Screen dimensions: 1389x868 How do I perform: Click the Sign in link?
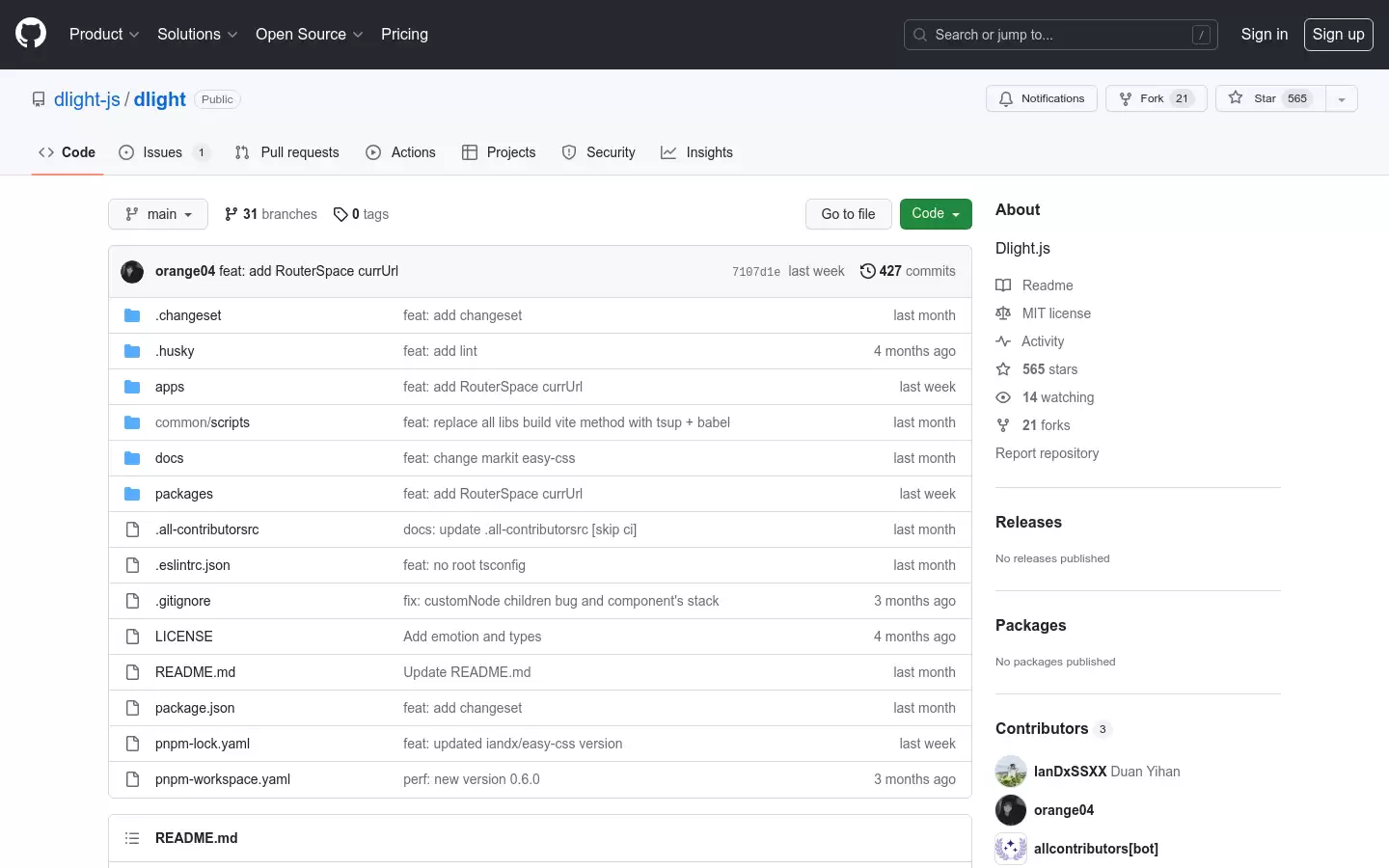click(1264, 34)
